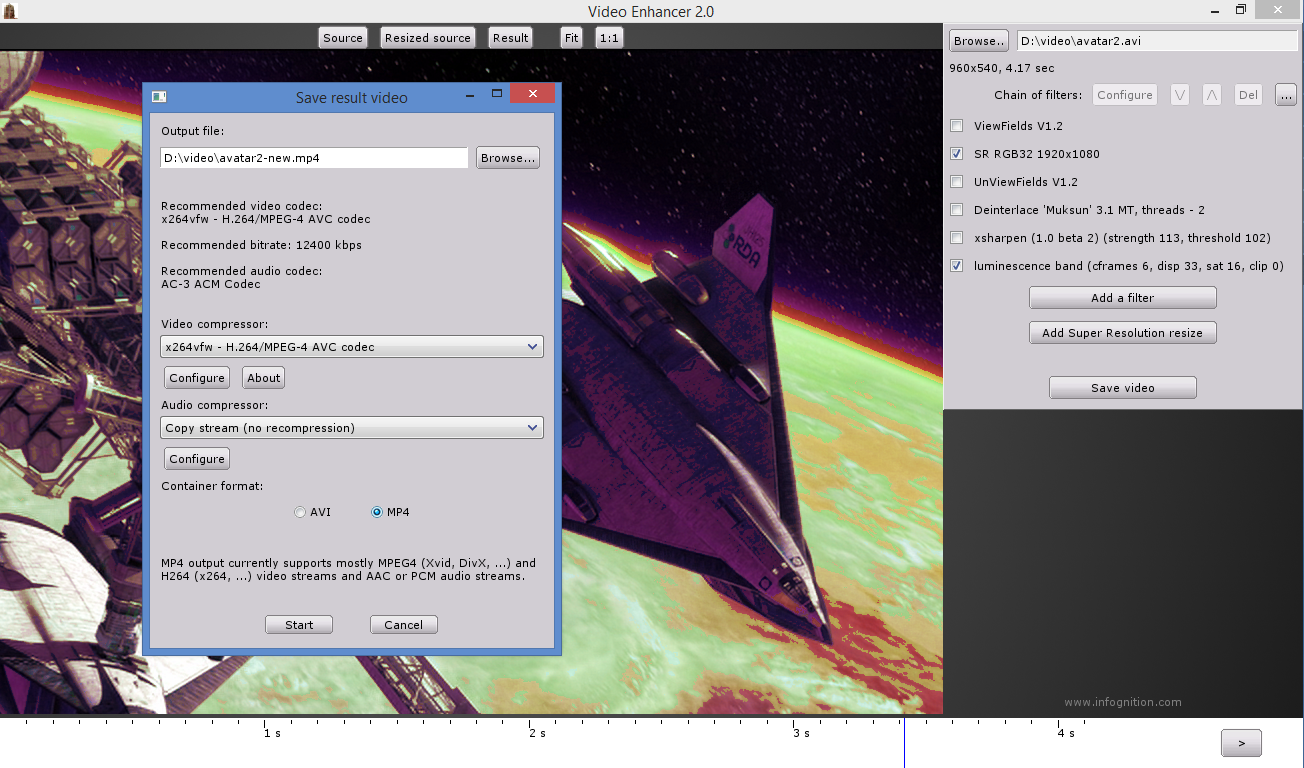Viewport: 1304px width, 768px height.
Task: Click the blue timeline position marker
Action: [x=904, y=743]
